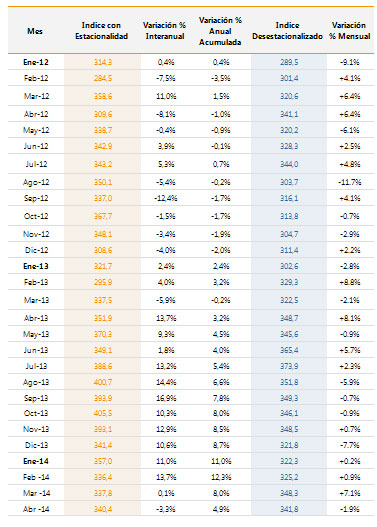Select the Ene-14 row label

(36, 461)
